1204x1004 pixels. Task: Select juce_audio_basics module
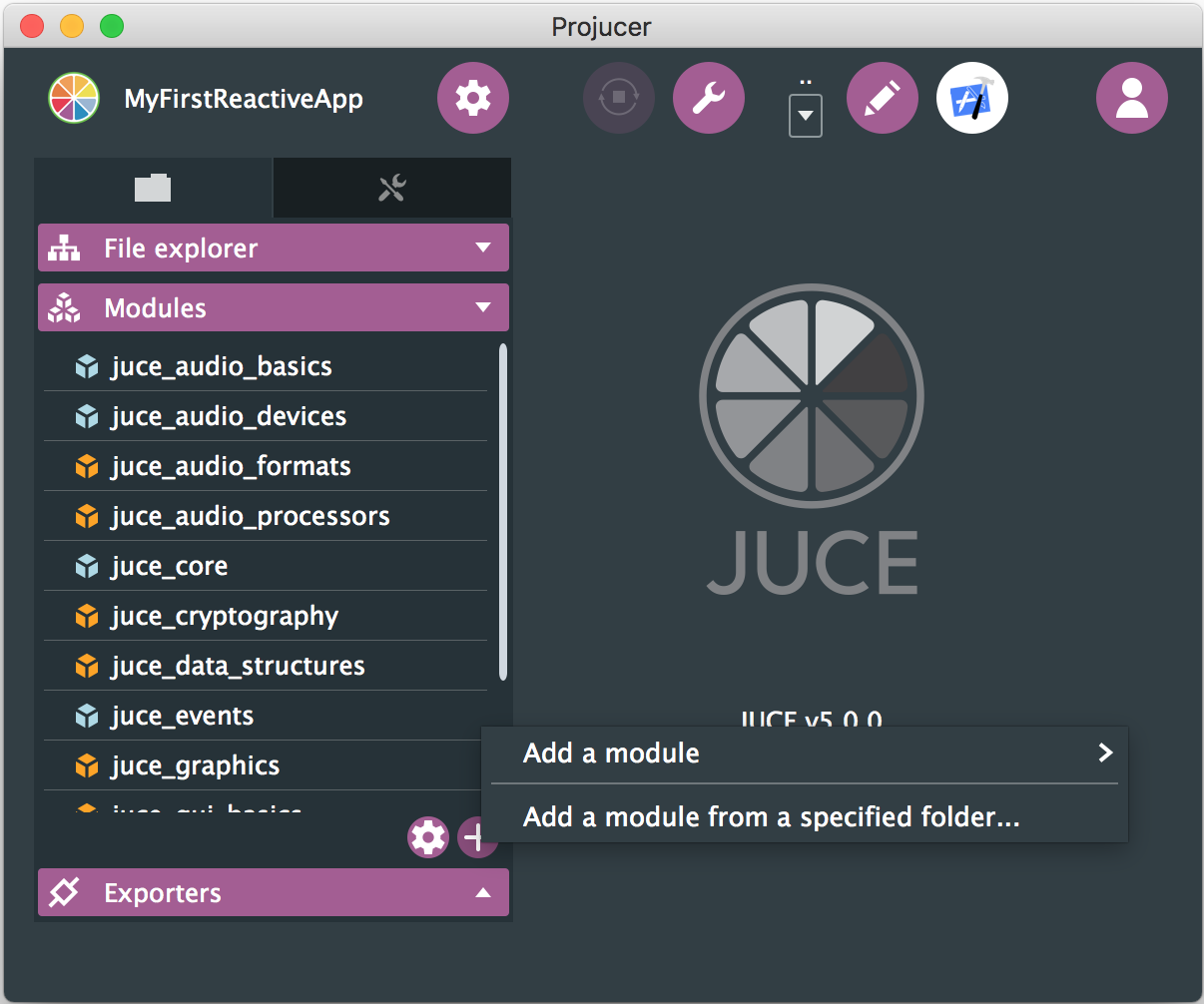[x=266, y=366]
